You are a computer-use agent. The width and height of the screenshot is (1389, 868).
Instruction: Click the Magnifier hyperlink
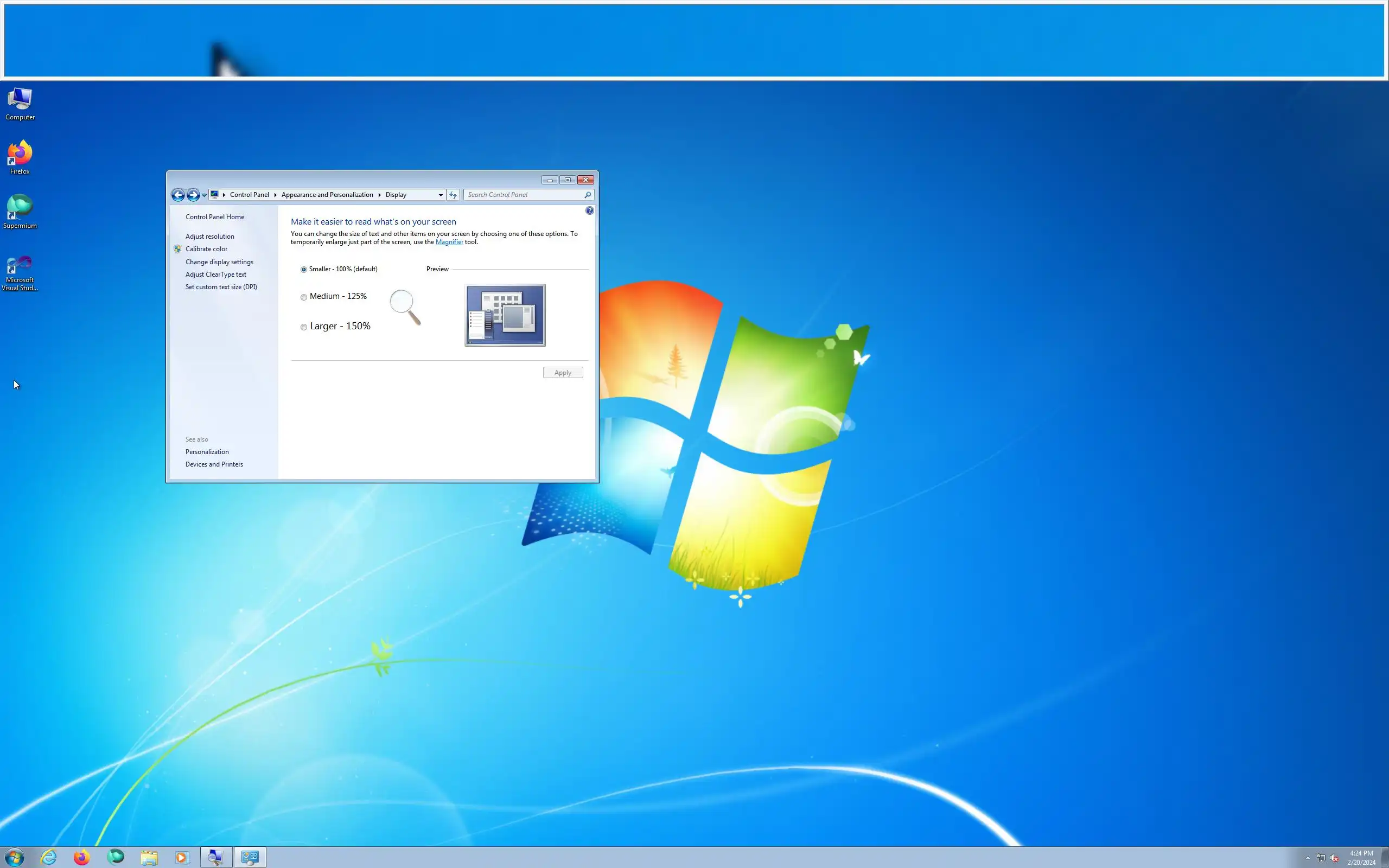click(x=449, y=242)
